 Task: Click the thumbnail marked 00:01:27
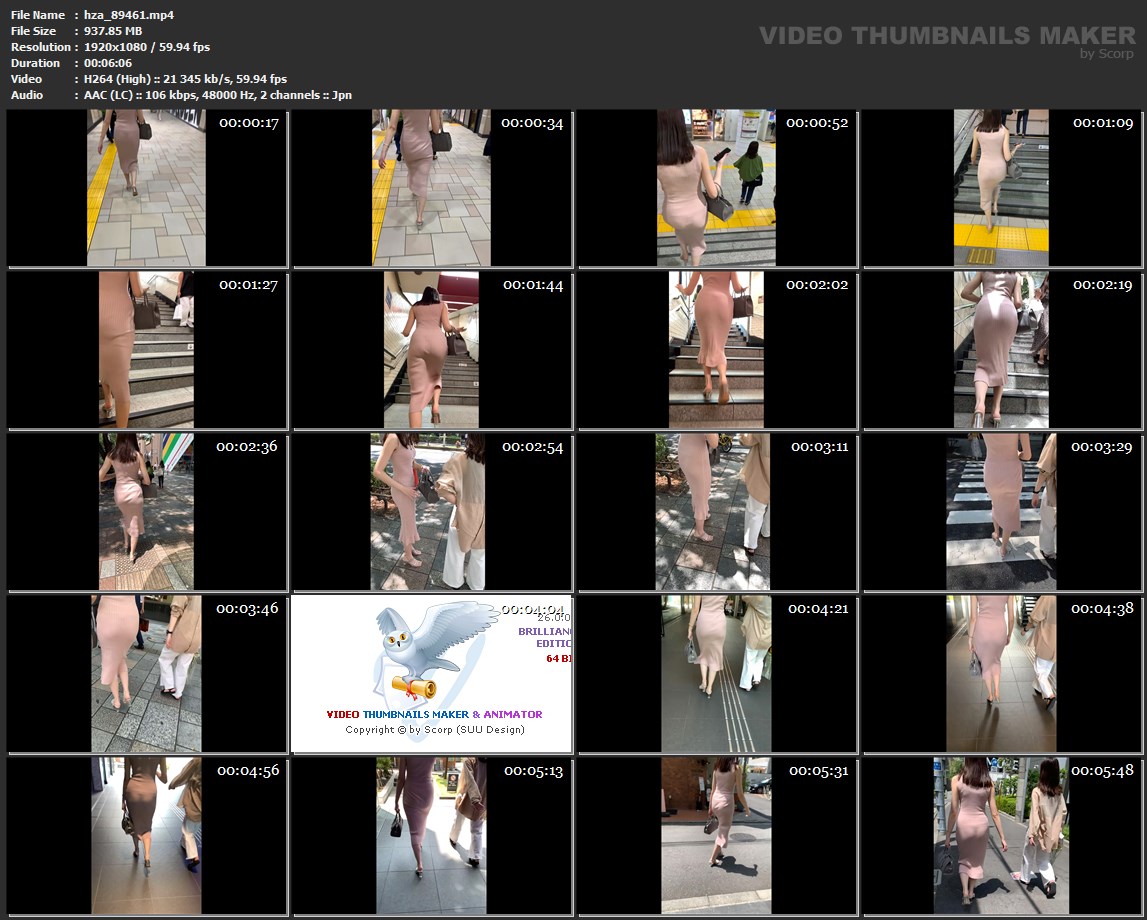pyautogui.click(x=146, y=350)
